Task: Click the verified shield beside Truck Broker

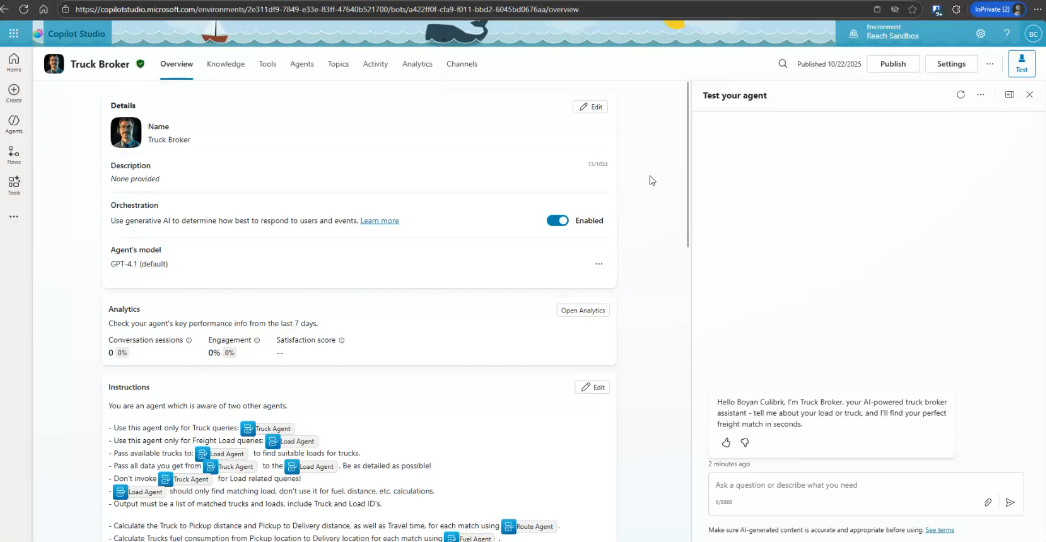Action: click(x=140, y=64)
